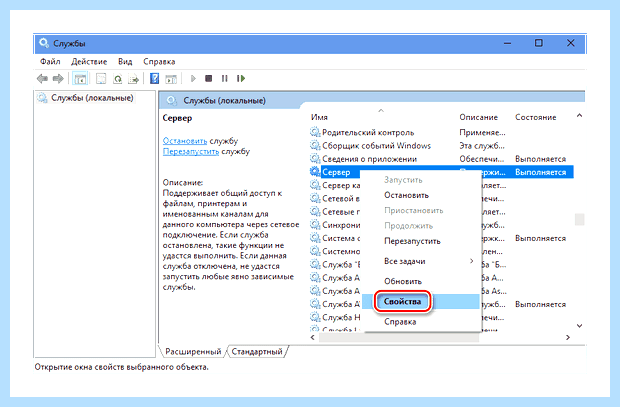
Task: Open the Справка menu in menu bar
Action: [x=159, y=62]
